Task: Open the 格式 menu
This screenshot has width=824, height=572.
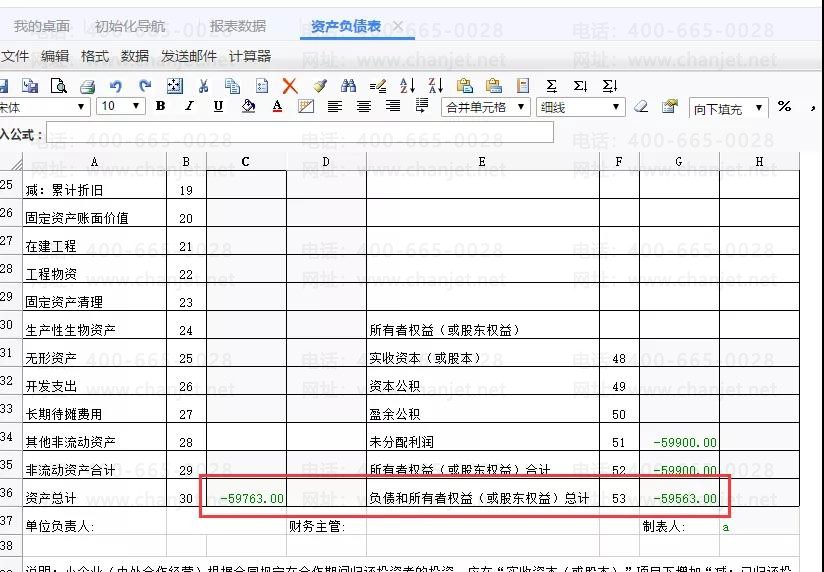Action: [95, 56]
